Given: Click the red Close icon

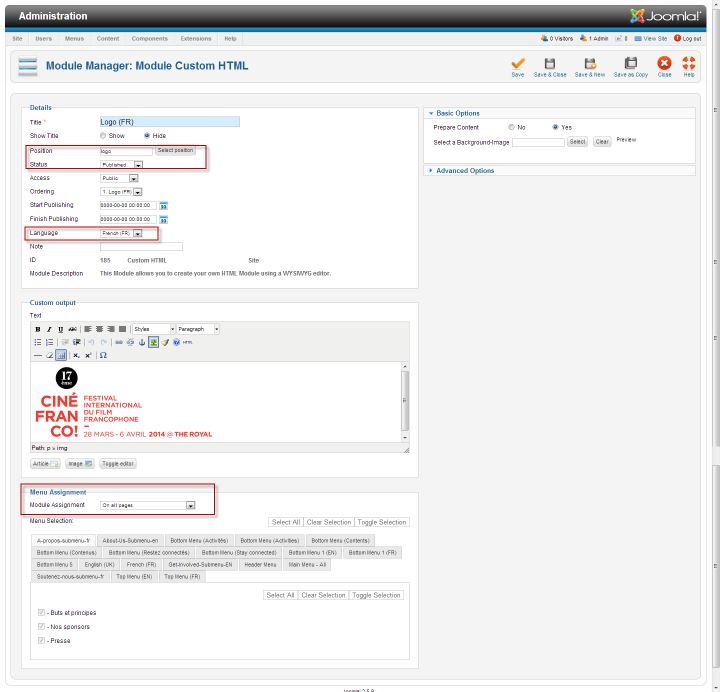Looking at the screenshot, I should coord(664,63).
